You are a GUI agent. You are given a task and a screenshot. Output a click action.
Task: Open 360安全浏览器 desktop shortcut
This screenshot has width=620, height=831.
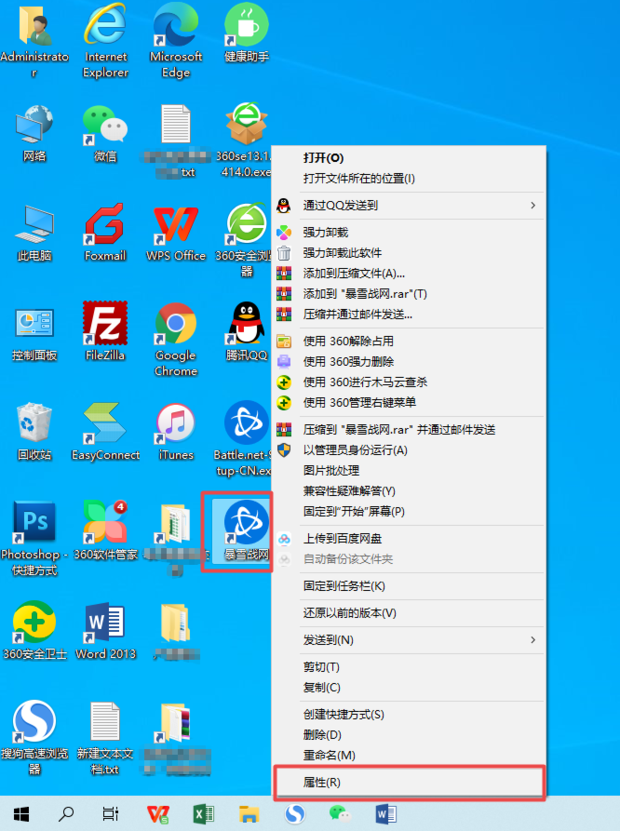tap(246, 224)
